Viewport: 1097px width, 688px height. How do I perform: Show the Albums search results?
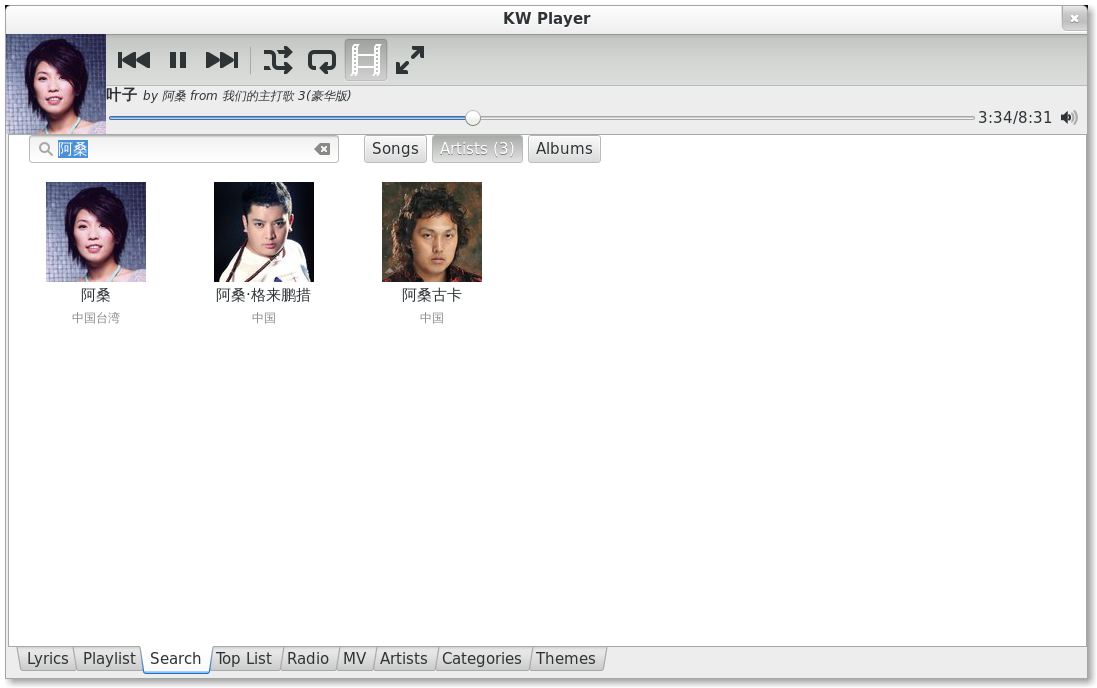pyautogui.click(x=564, y=149)
